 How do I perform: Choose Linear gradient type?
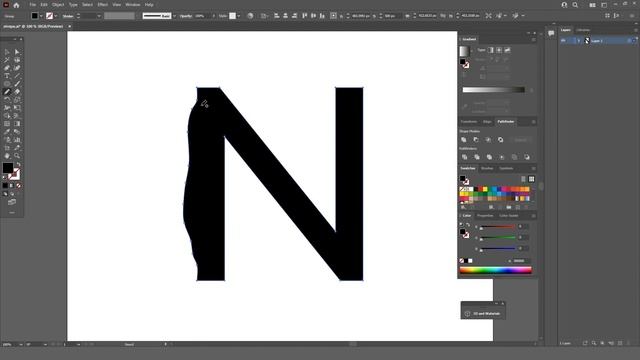click(x=491, y=50)
